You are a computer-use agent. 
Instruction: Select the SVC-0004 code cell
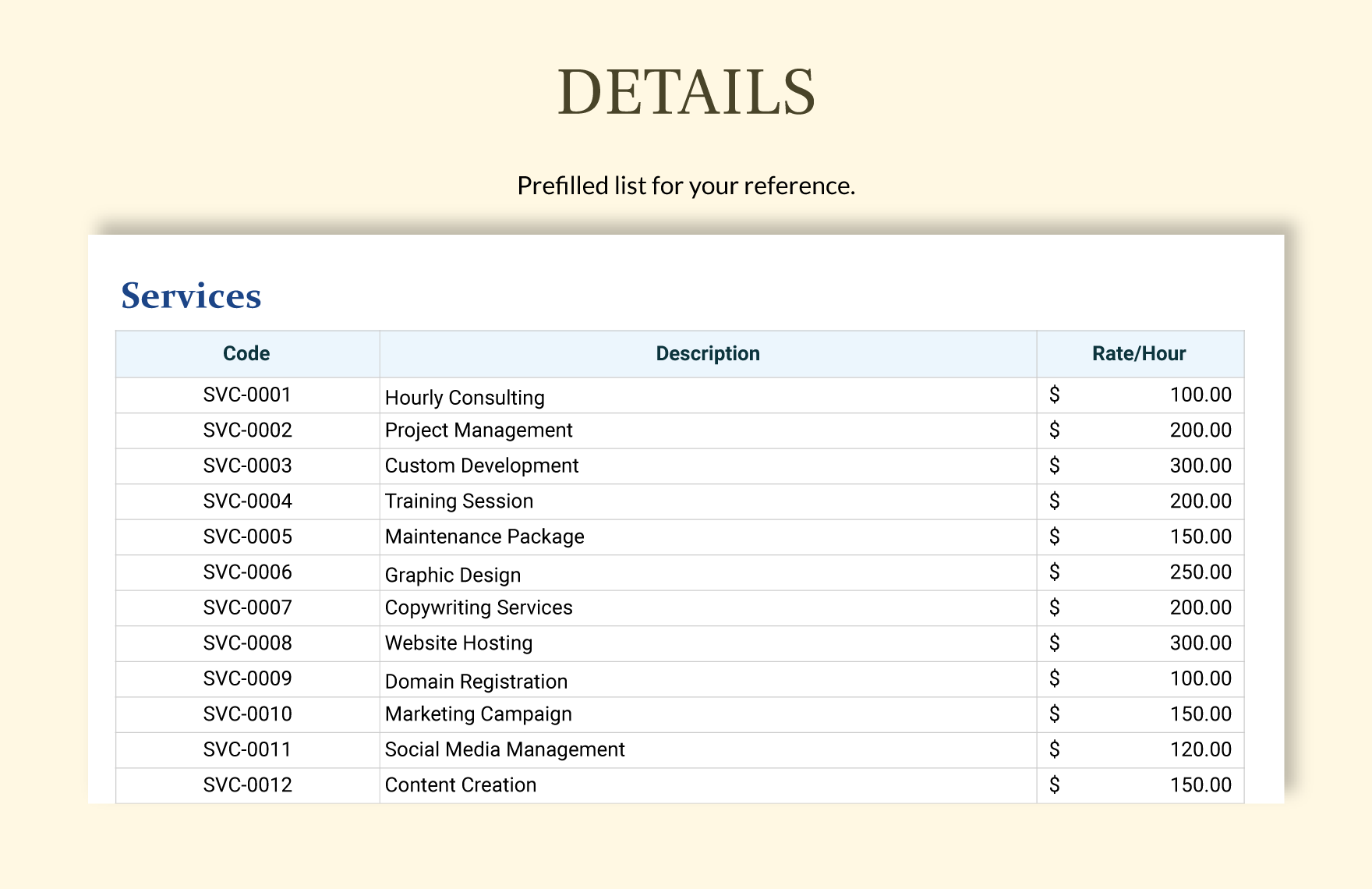pyautogui.click(x=247, y=501)
